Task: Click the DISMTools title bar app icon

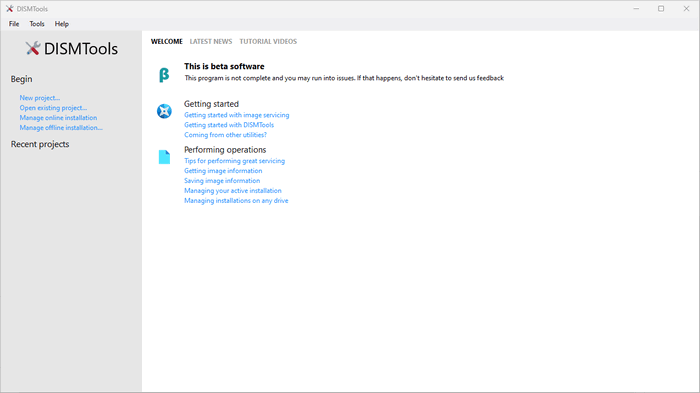Action: (9, 8)
